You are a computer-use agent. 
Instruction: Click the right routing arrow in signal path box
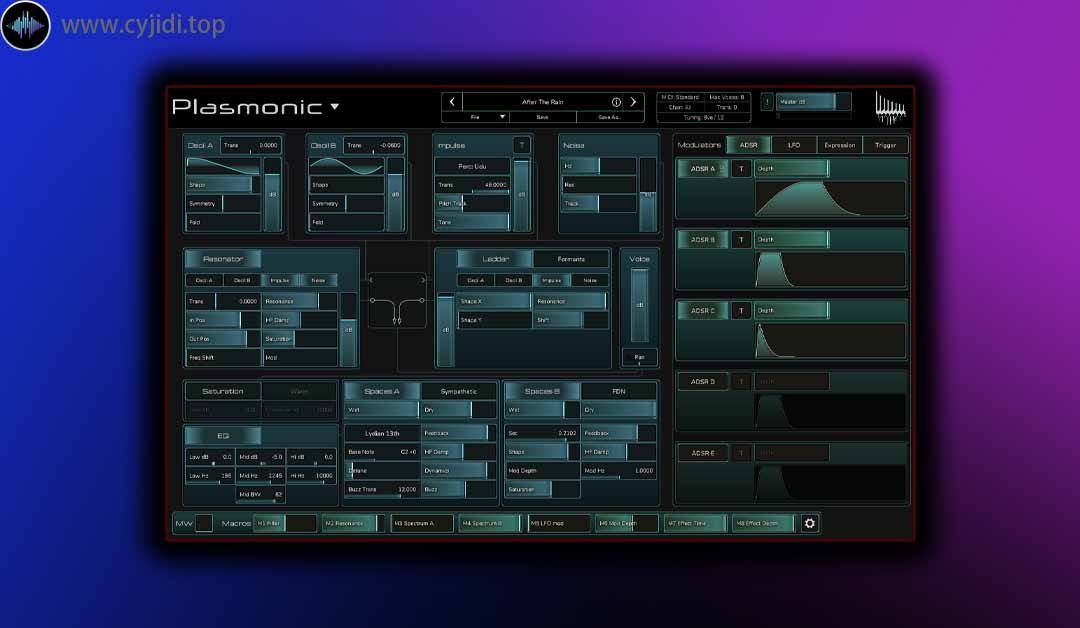coord(423,280)
